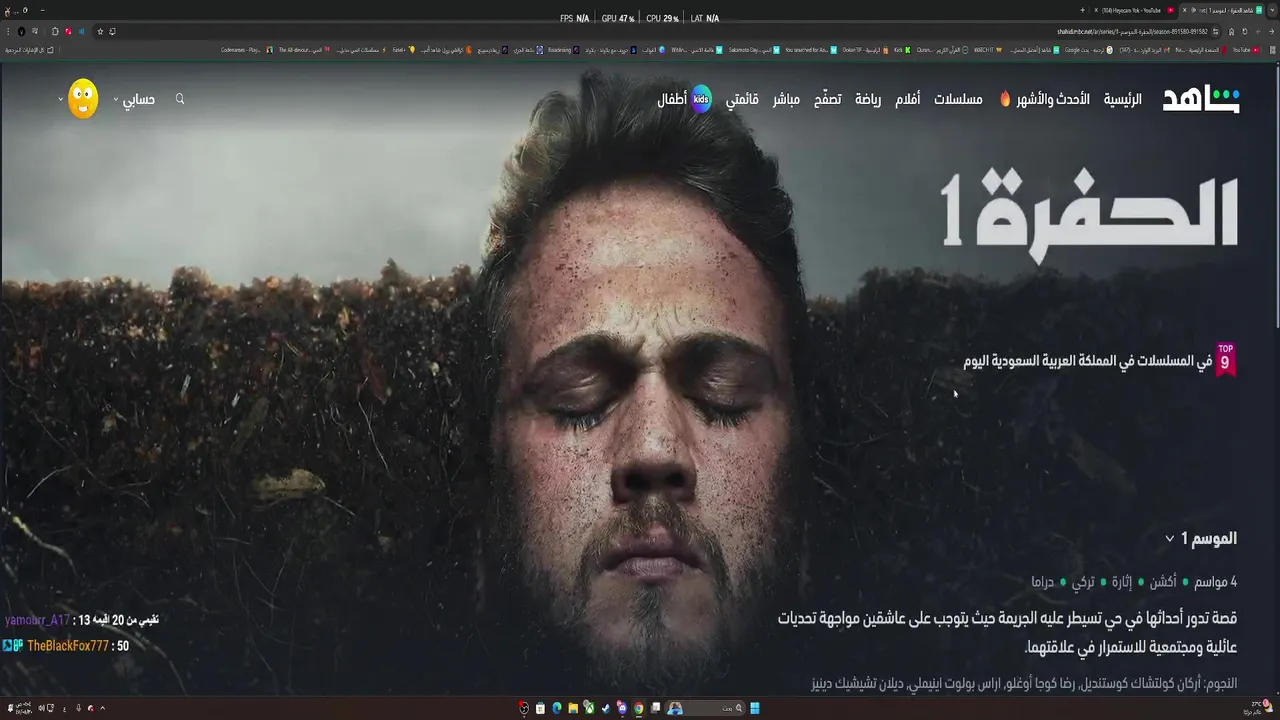1280x720 pixels.
Task: Open قائمتي my list menu
Action: click(742, 99)
